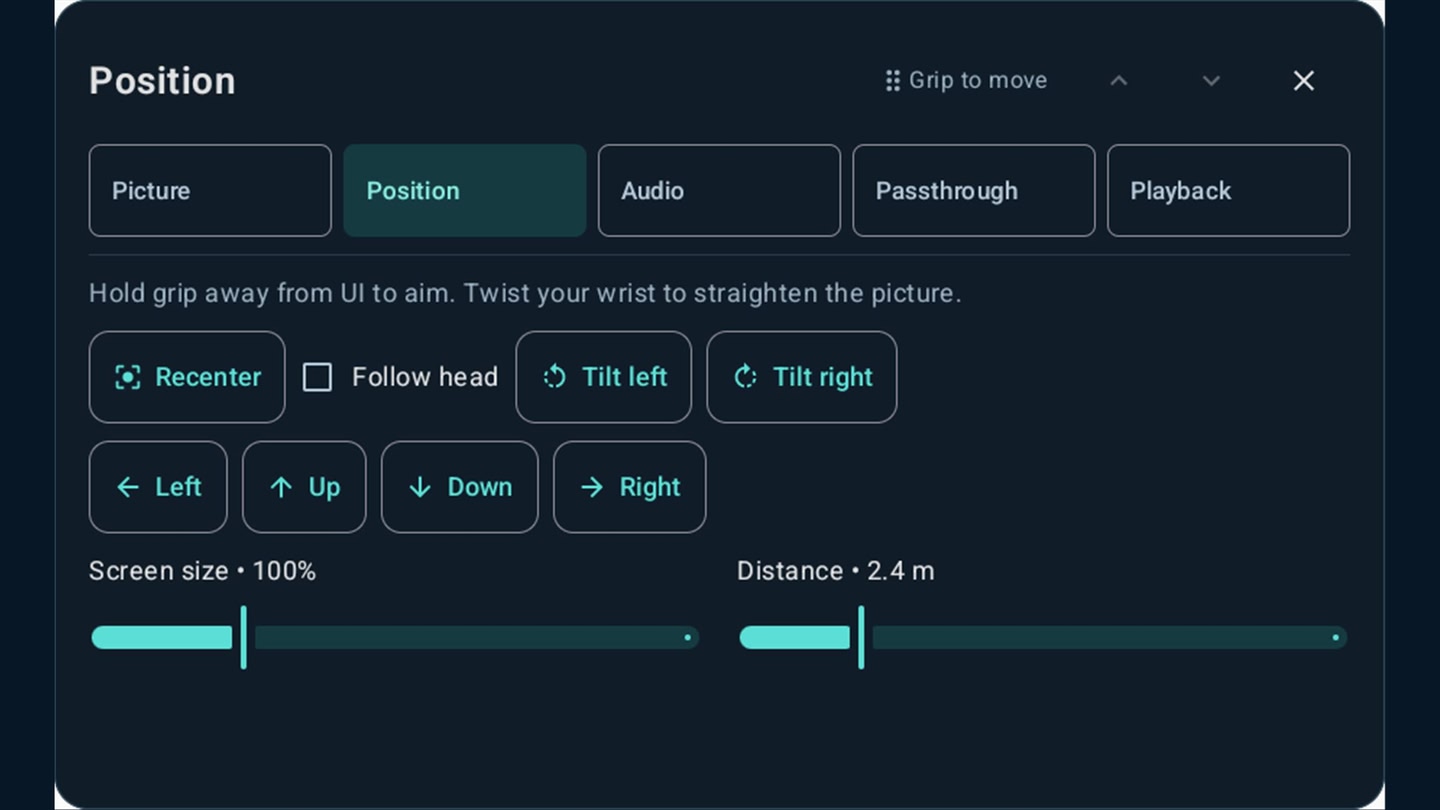Move the screen Up

coord(304,487)
